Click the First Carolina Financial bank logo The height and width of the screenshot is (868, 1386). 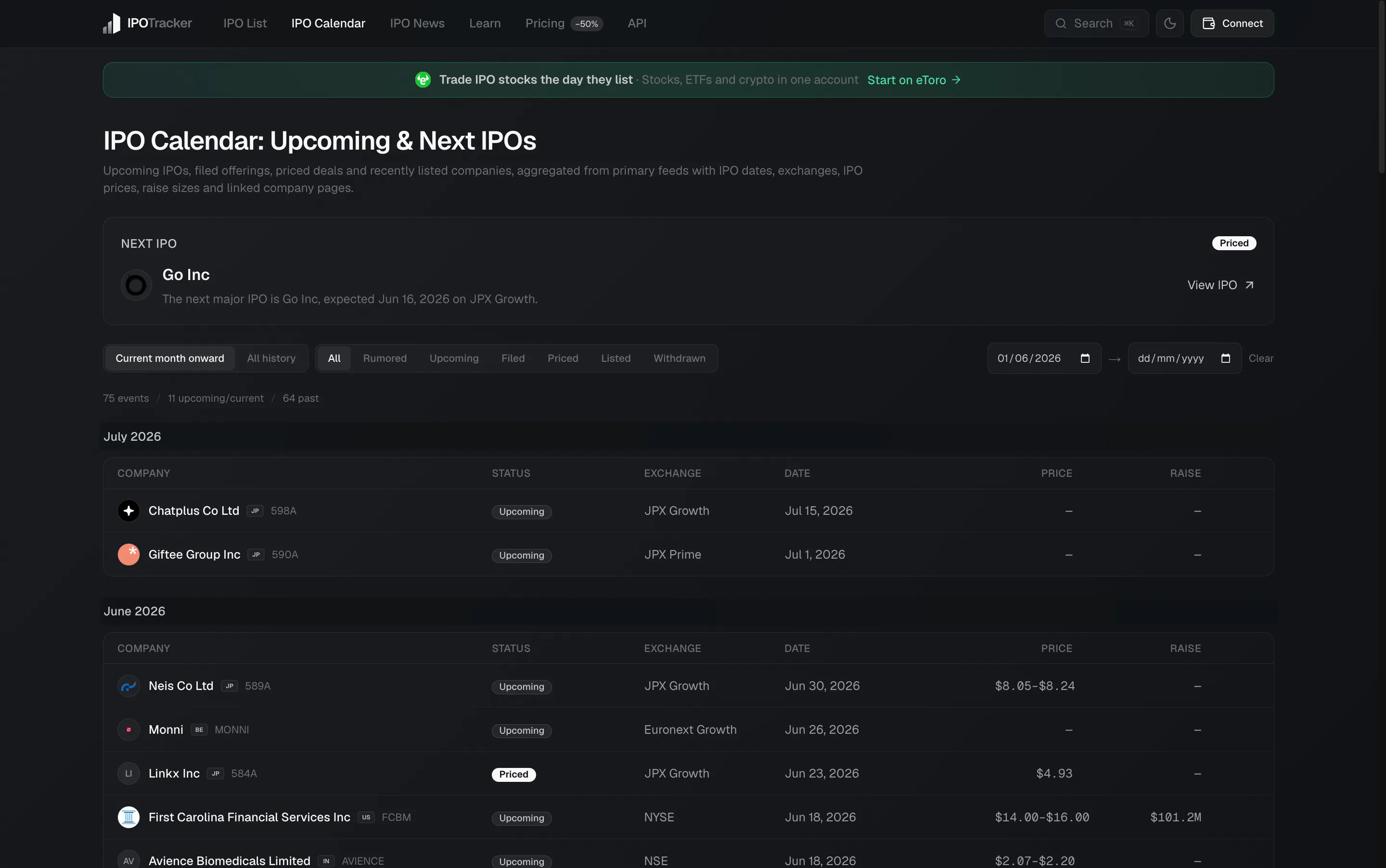point(128,817)
